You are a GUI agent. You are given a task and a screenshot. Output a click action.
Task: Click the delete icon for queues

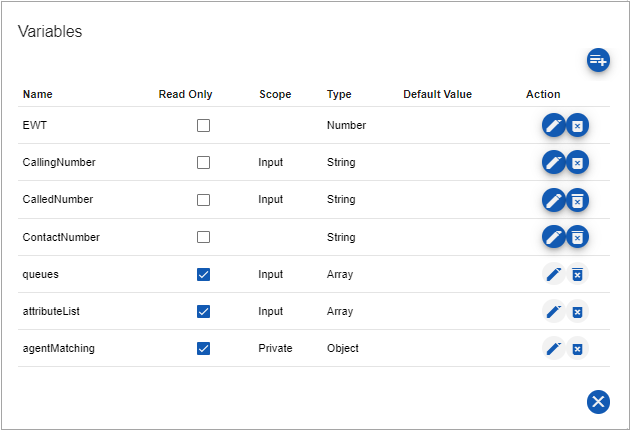point(577,274)
